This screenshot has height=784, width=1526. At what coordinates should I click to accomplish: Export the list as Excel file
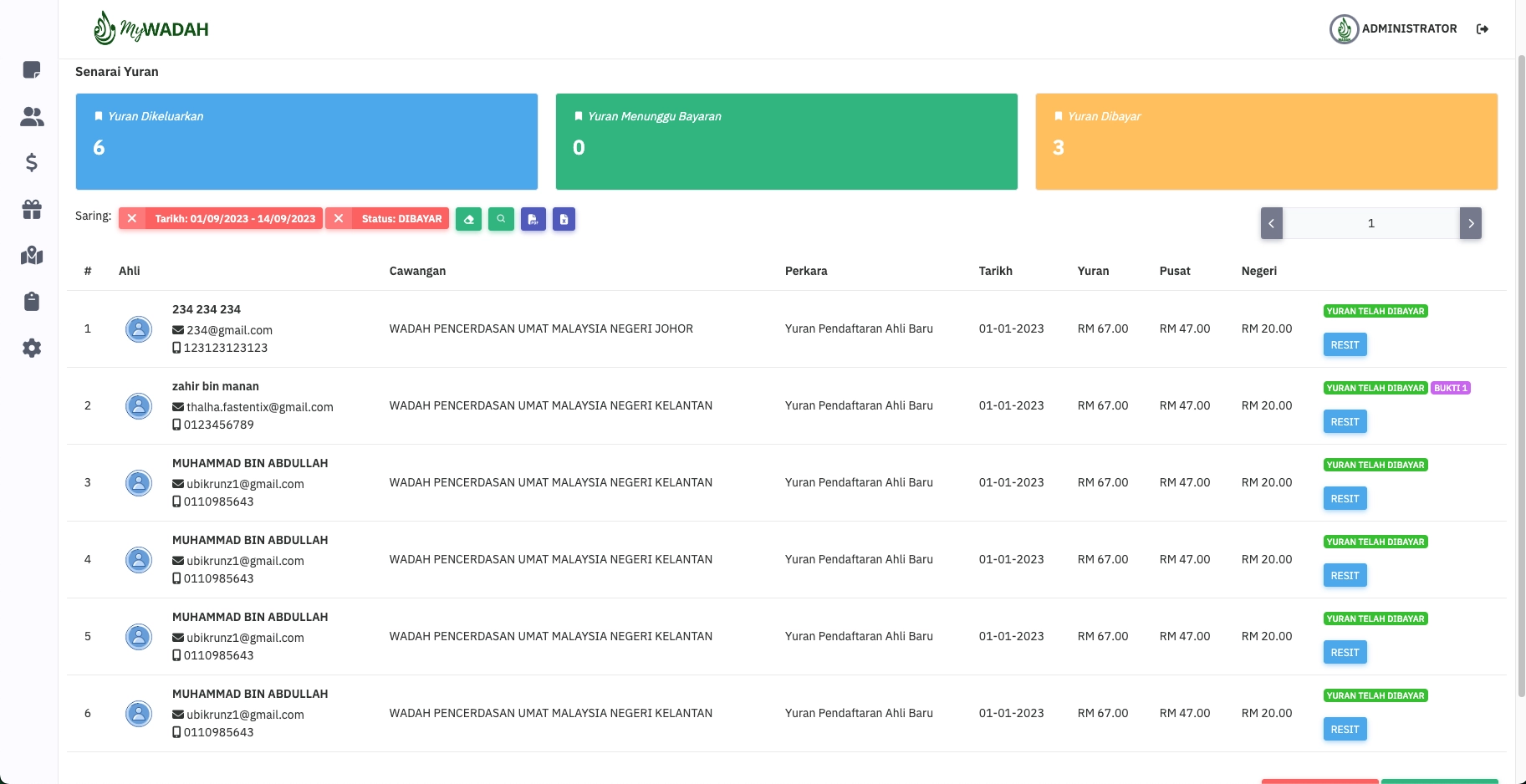pyautogui.click(x=564, y=219)
